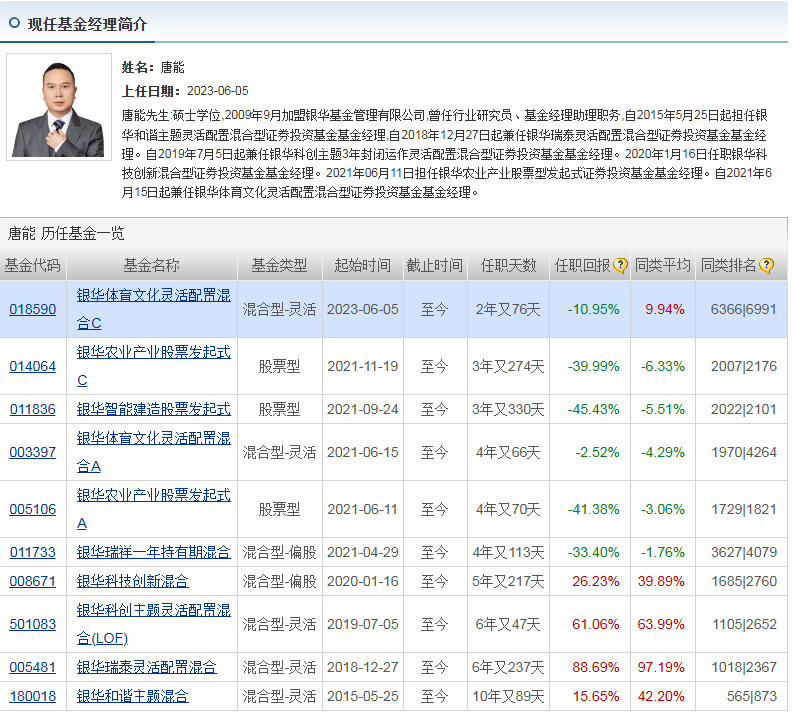Open 银华体育文化灵活配置混合A fund link
This screenshot has width=792, height=718.
pos(154,452)
